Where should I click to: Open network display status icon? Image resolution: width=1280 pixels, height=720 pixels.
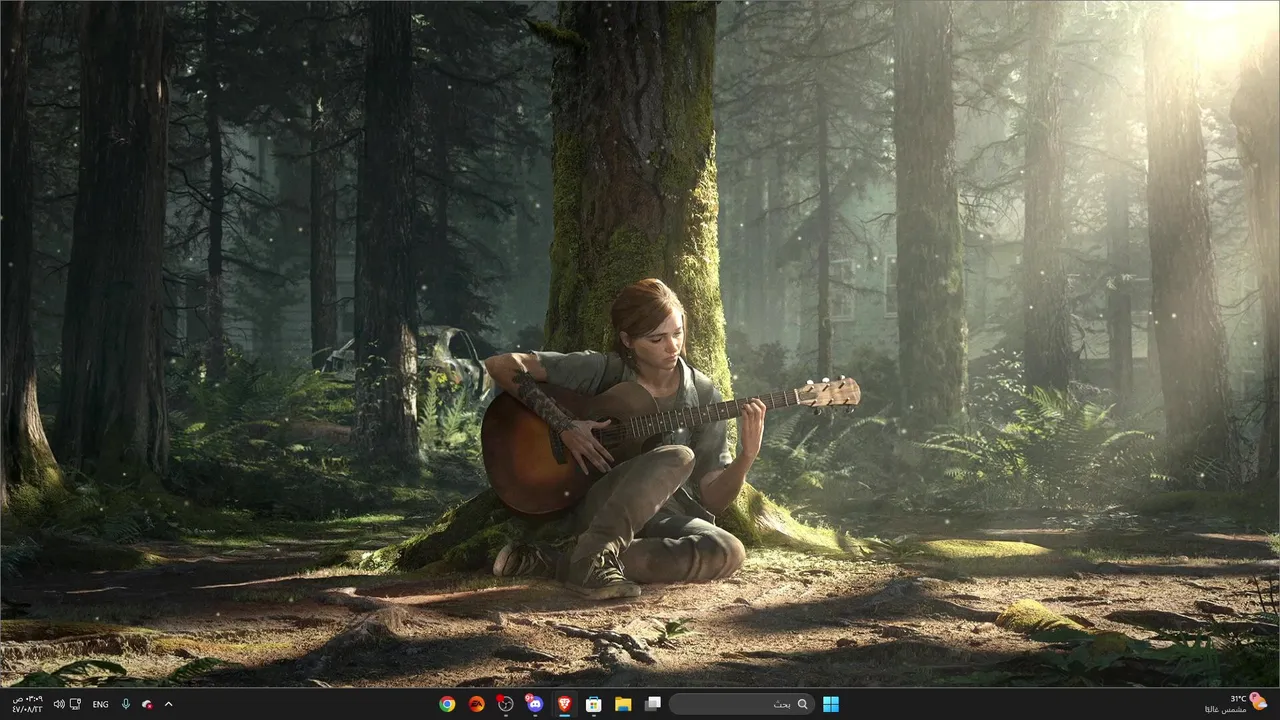[76, 704]
